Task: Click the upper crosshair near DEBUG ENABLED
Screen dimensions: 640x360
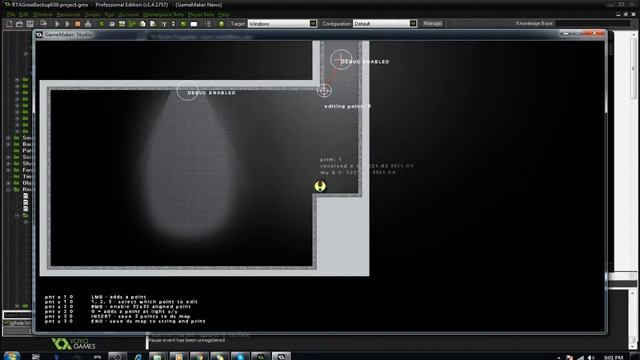Action: (341, 60)
